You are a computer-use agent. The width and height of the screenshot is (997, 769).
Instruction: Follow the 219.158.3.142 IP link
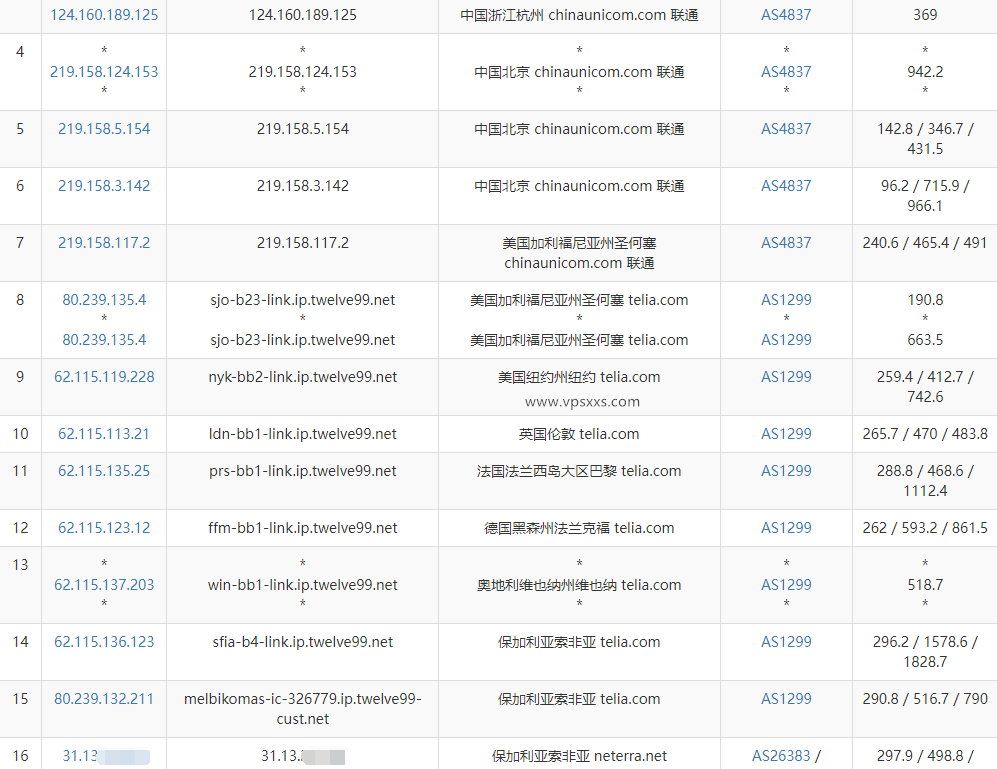pyautogui.click(x=104, y=186)
